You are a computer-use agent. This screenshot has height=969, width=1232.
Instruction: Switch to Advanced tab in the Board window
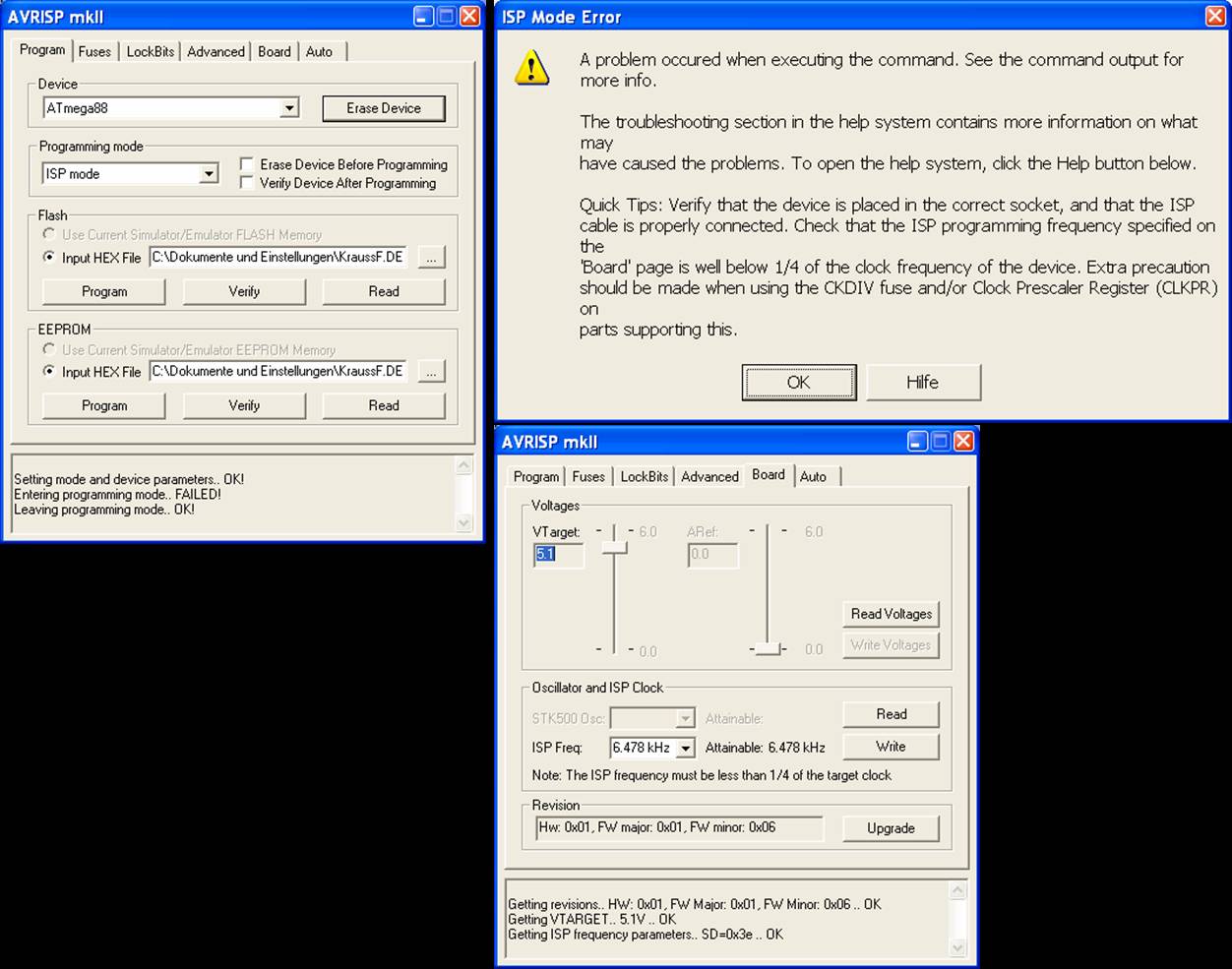point(709,476)
